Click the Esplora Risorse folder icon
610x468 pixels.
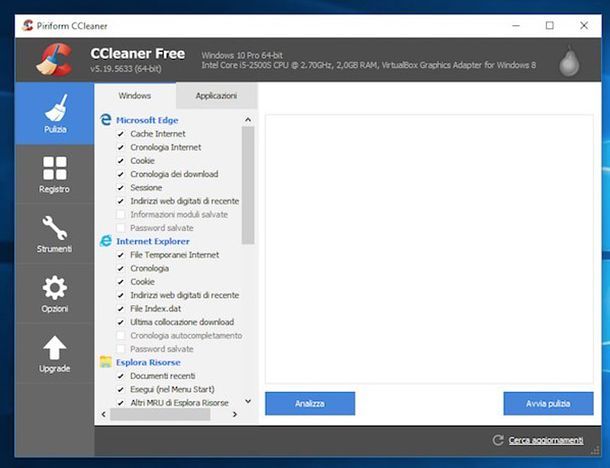click(x=105, y=362)
